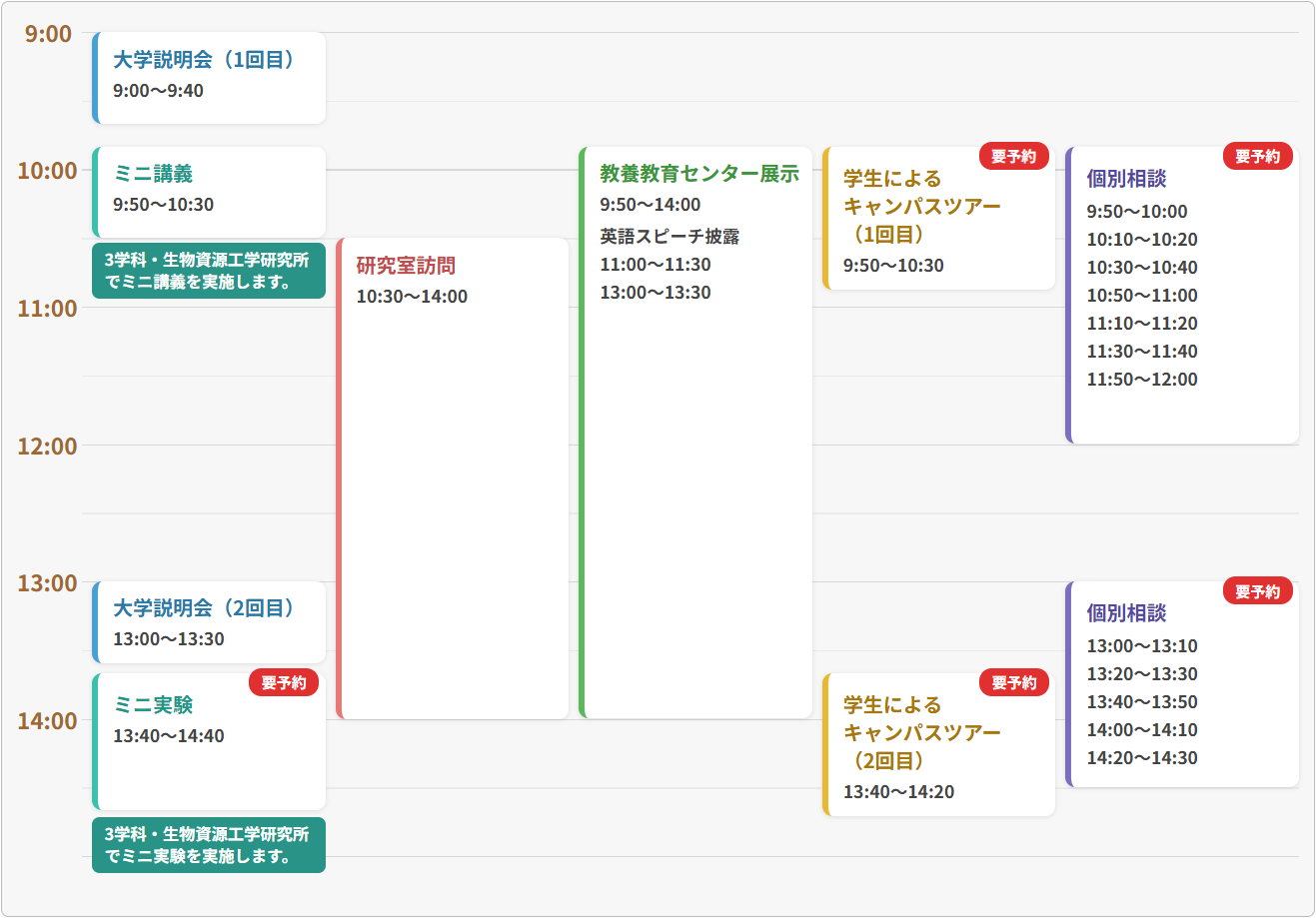Select the ミニ講義 green note about 3学科
1316x918 pixels.
(x=209, y=271)
